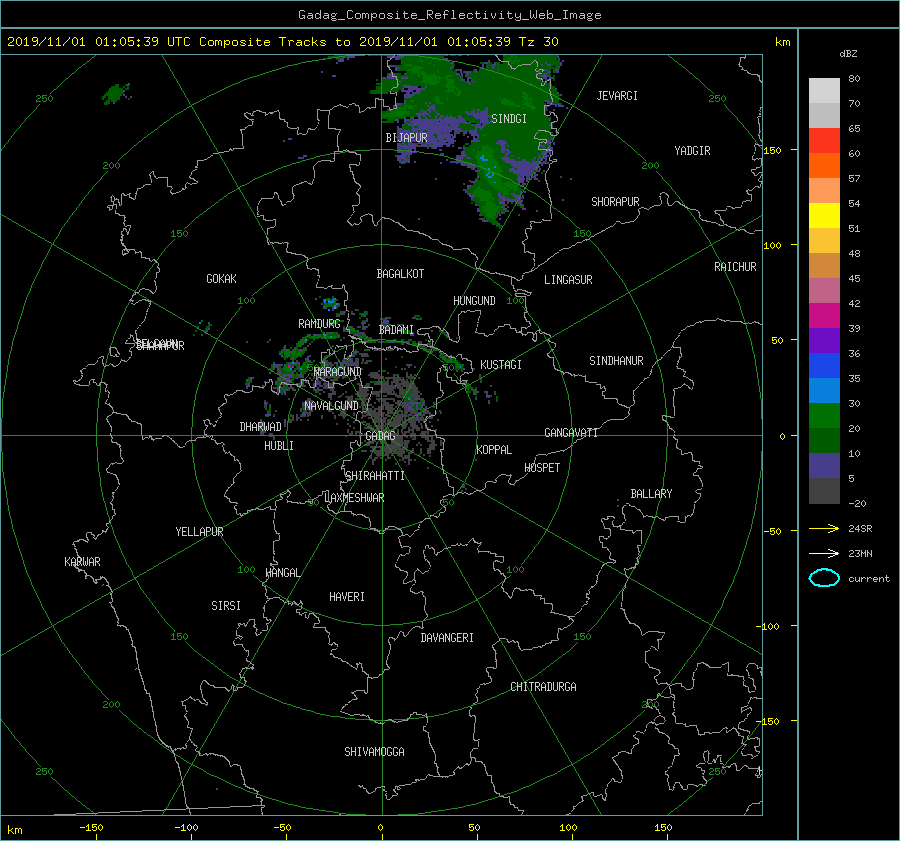
Task: Click the HUBLI label
Action: point(279,446)
